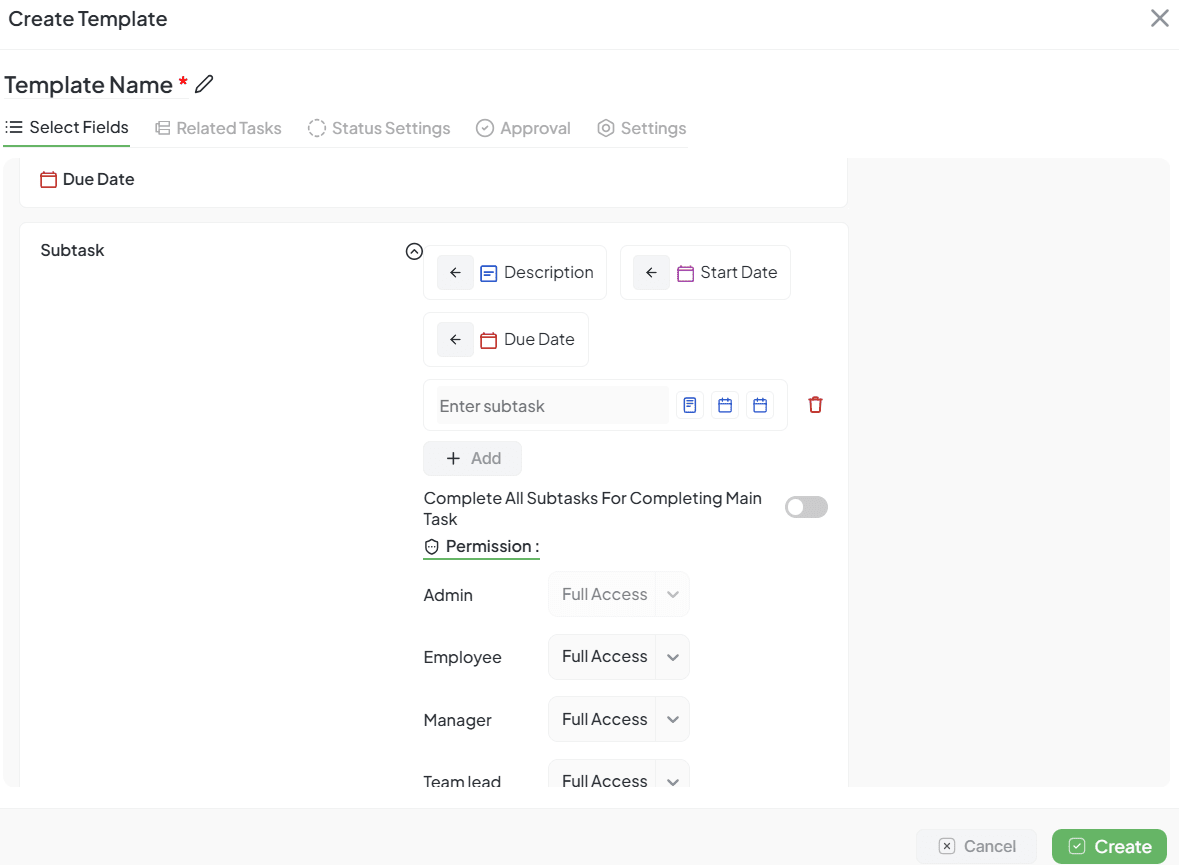Click the red calendar icon beside Due Date field

point(47,179)
